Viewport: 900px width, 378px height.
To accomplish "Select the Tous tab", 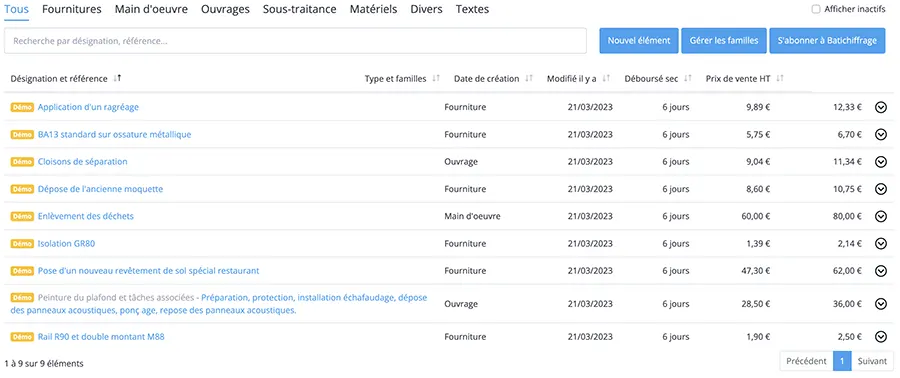I will tap(16, 9).
